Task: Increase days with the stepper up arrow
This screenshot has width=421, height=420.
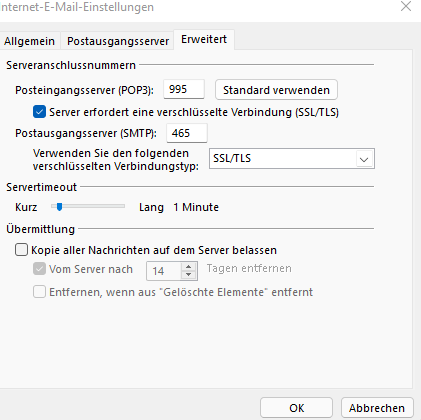Action: pos(189,267)
